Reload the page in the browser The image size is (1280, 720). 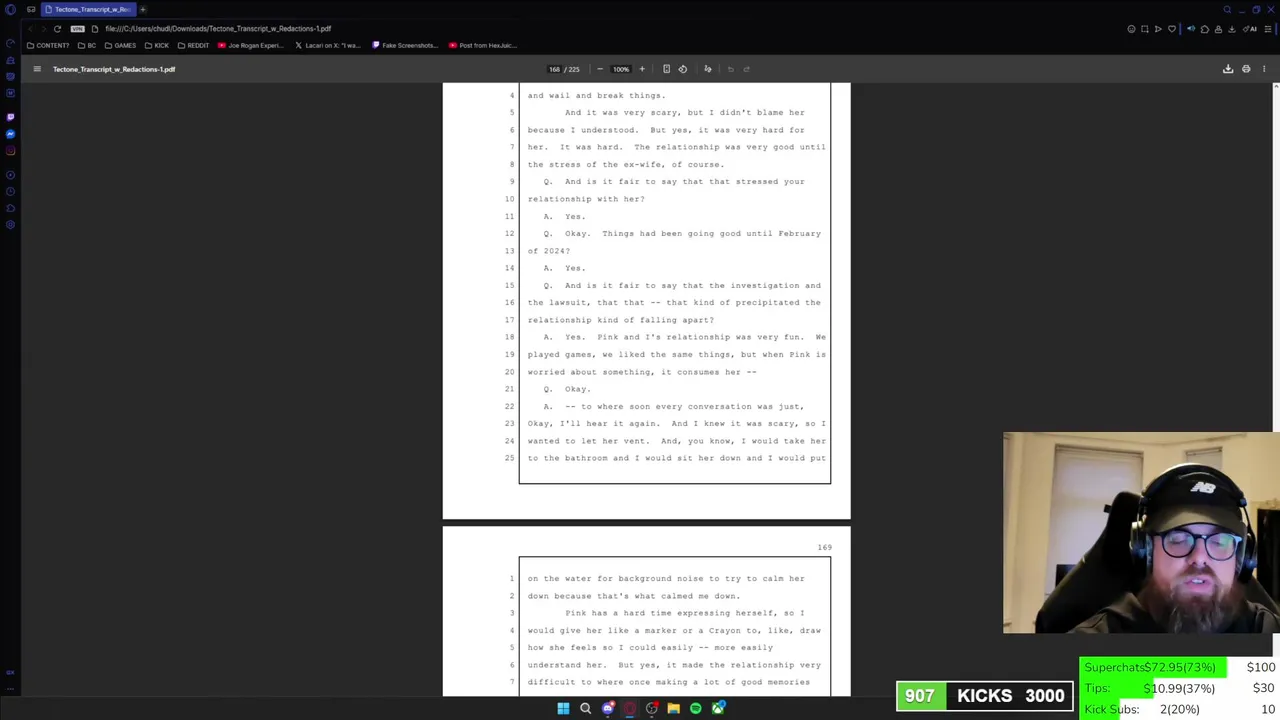[x=57, y=29]
